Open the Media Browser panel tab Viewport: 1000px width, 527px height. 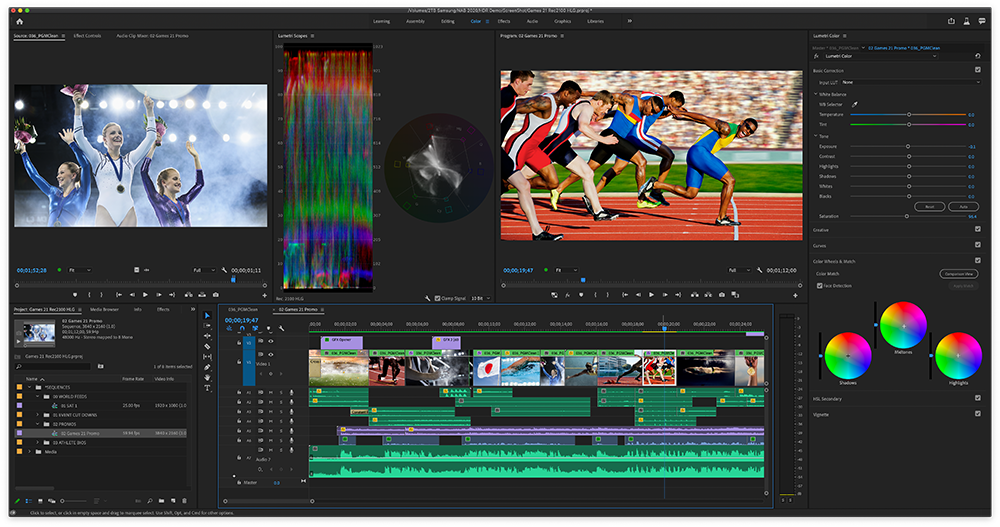click(104, 310)
